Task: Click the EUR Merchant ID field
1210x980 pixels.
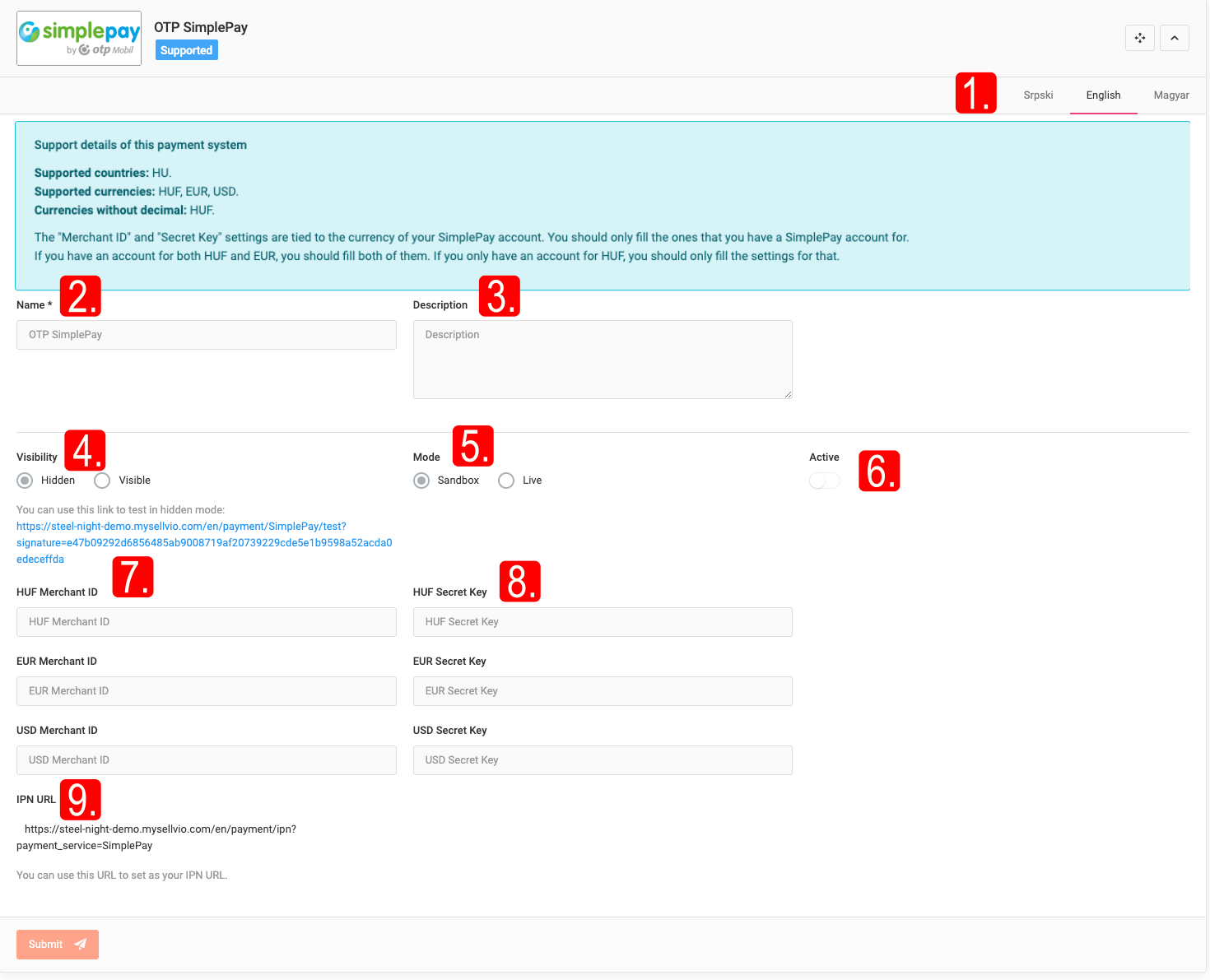Action: pos(206,691)
